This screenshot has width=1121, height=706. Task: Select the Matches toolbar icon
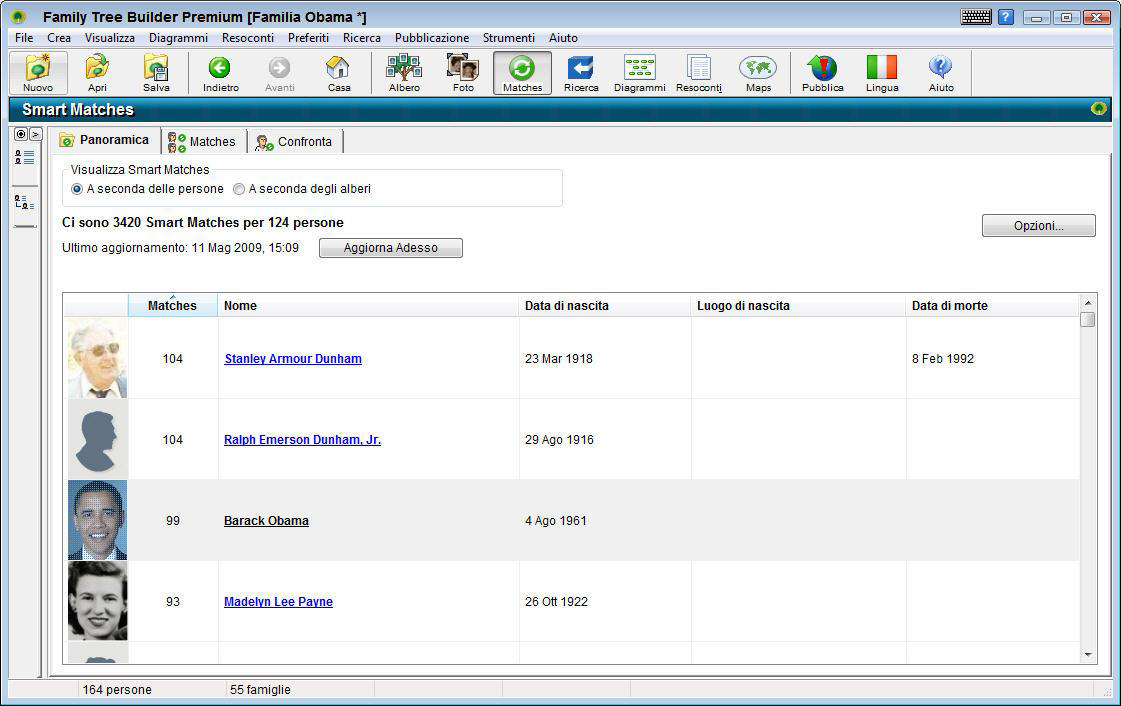[x=523, y=73]
